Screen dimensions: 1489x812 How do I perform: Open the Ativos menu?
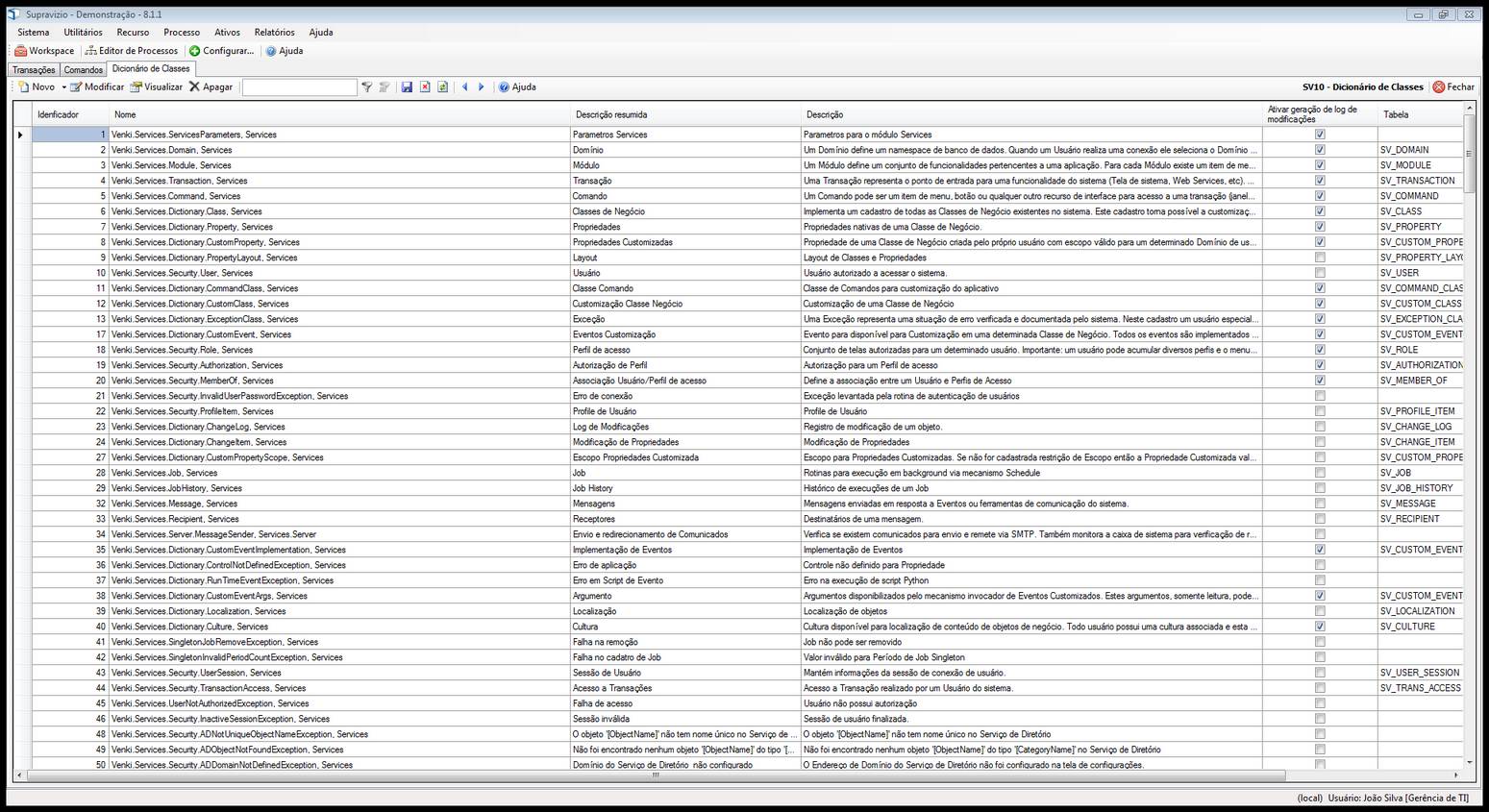[x=228, y=33]
